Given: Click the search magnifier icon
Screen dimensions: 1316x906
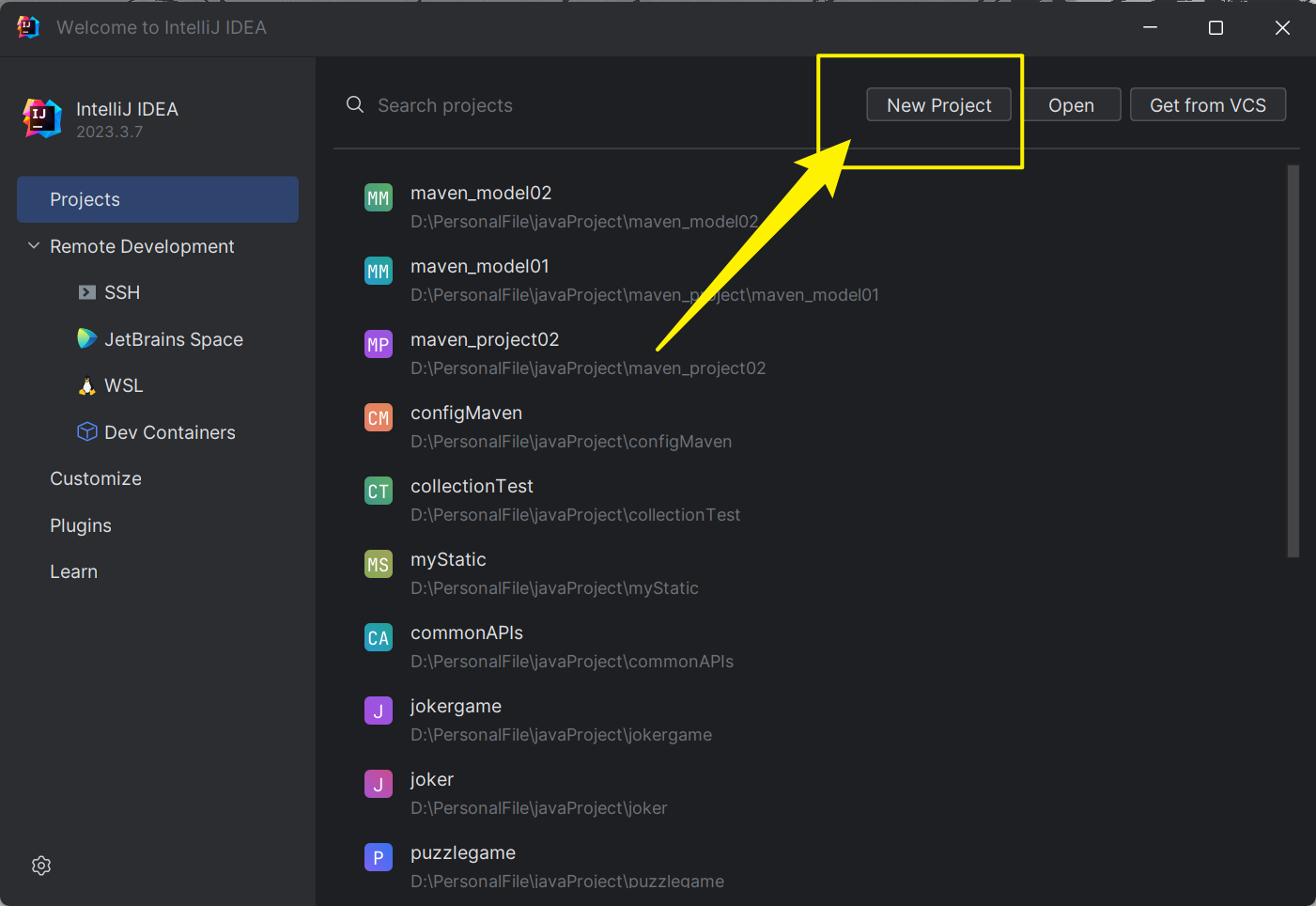Looking at the screenshot, I should pyautogui.click(x=355, y=104).
